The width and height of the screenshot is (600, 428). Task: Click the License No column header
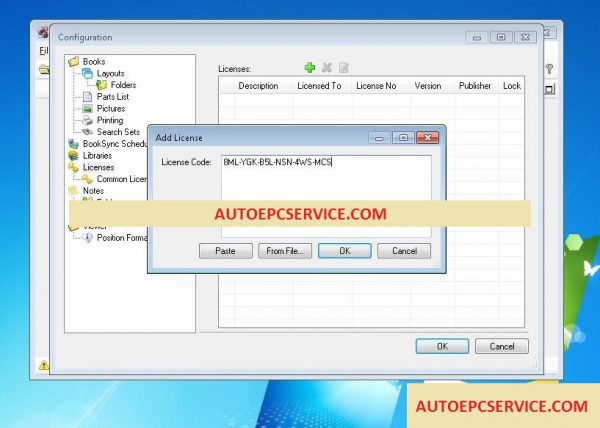click(x=376, y=86)
